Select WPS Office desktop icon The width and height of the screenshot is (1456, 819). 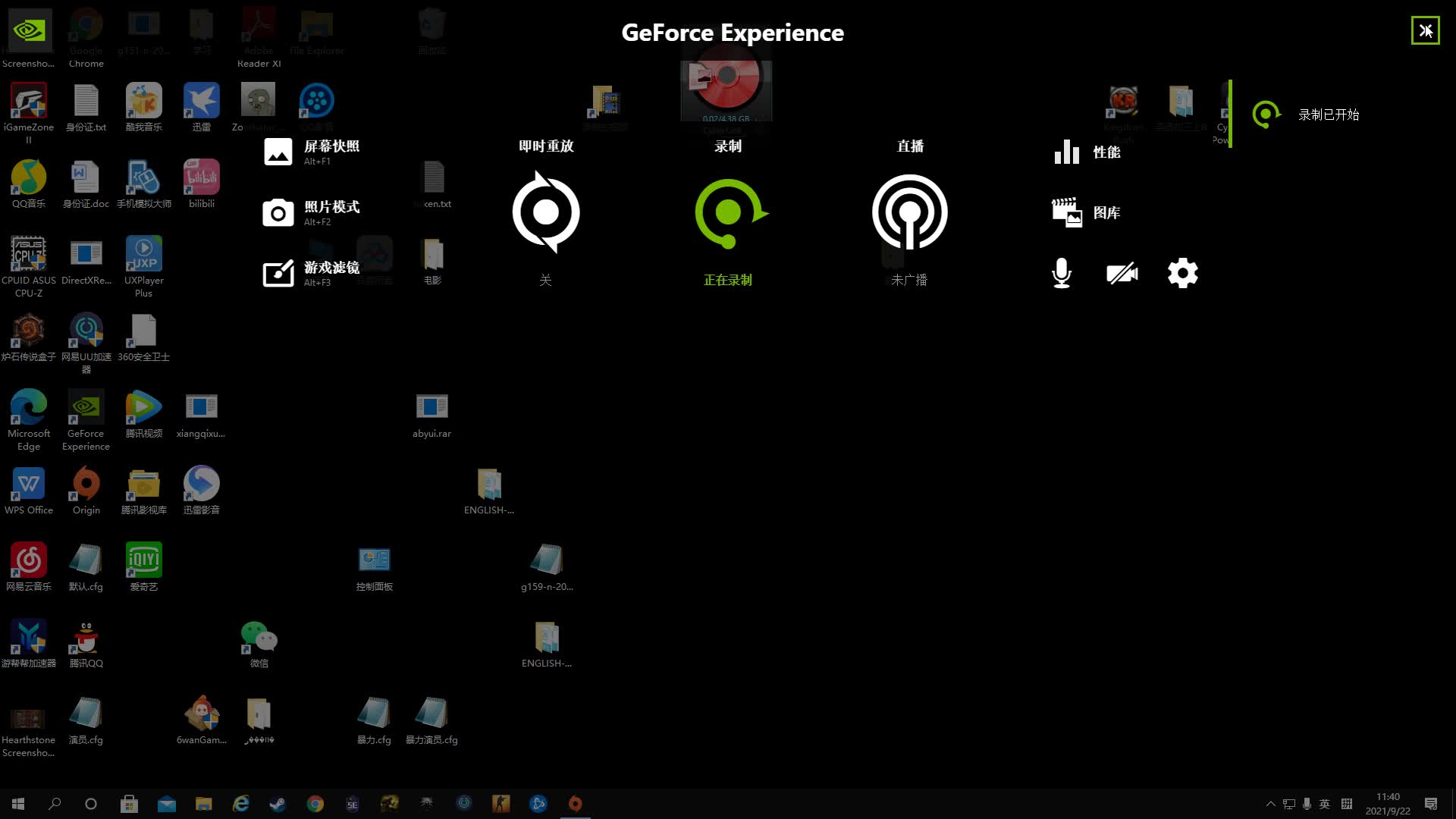point(29,491)
